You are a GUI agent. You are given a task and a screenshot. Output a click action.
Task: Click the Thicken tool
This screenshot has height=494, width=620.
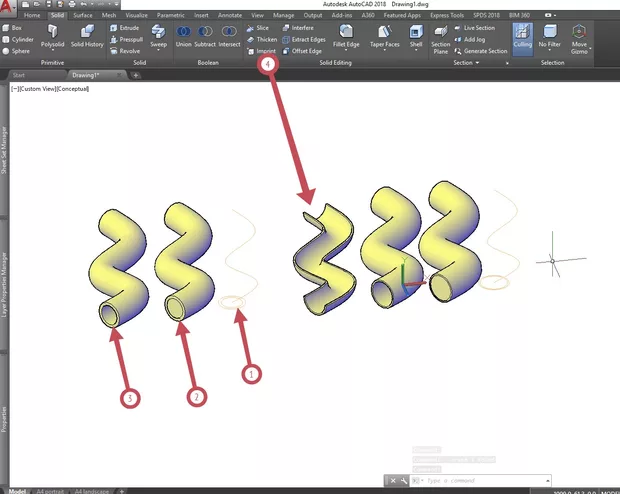pyautogui.click(x=262, y=39)
